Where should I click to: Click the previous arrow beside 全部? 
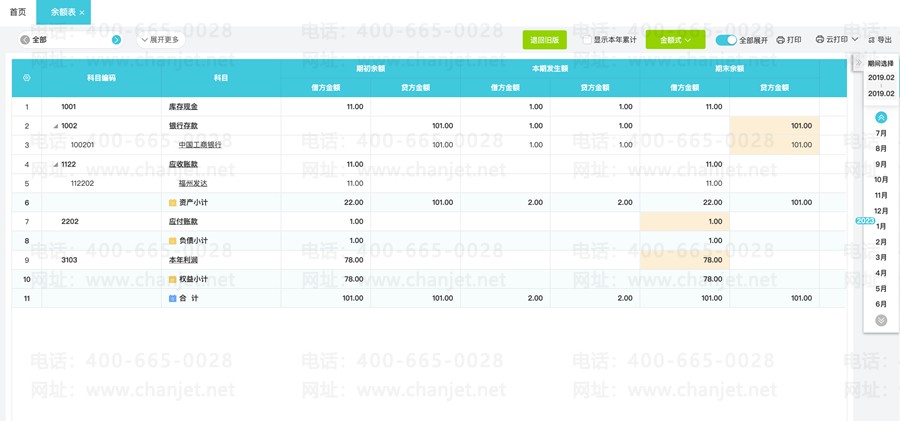coord(25,40)
